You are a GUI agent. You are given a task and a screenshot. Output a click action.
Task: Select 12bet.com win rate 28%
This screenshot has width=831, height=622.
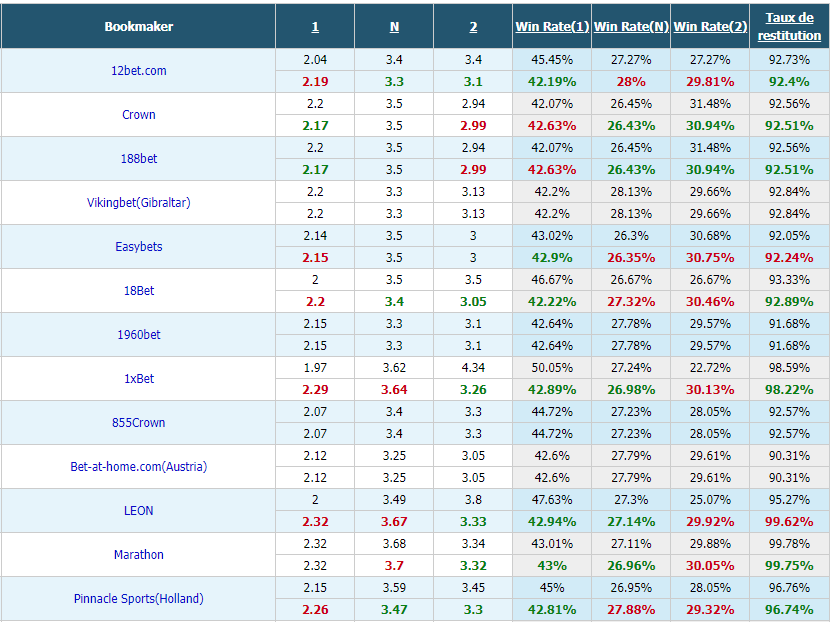coord(631,82)
